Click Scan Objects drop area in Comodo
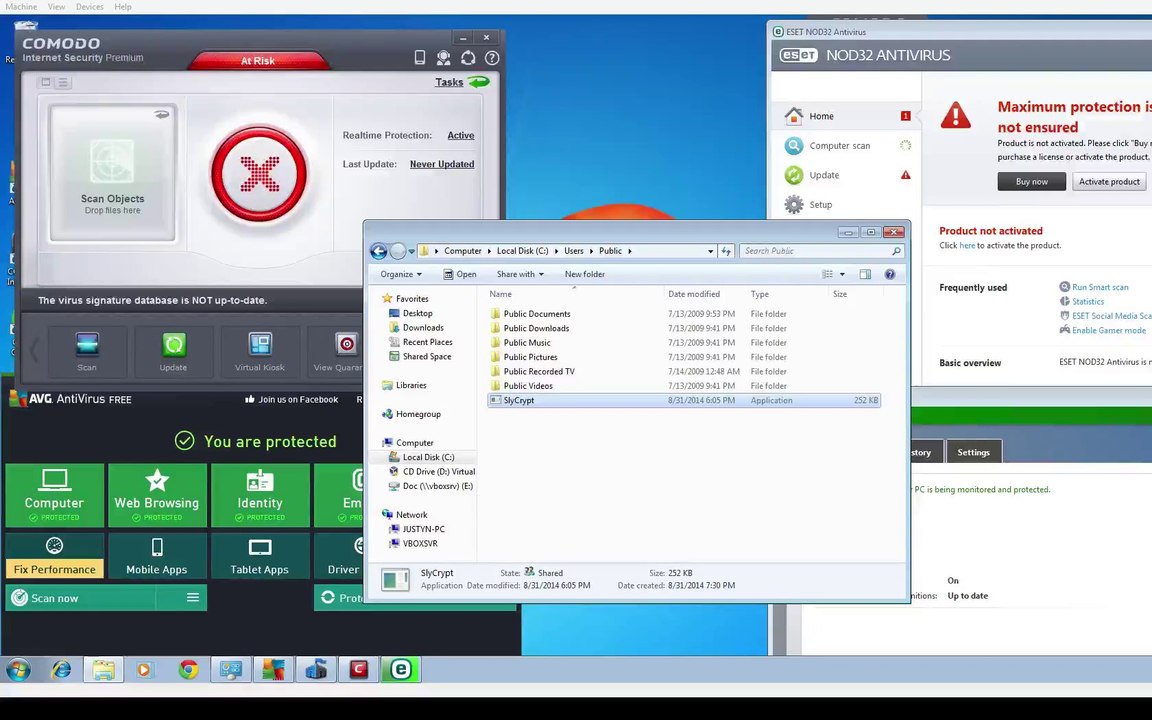1152x720 pixels. 112,173
